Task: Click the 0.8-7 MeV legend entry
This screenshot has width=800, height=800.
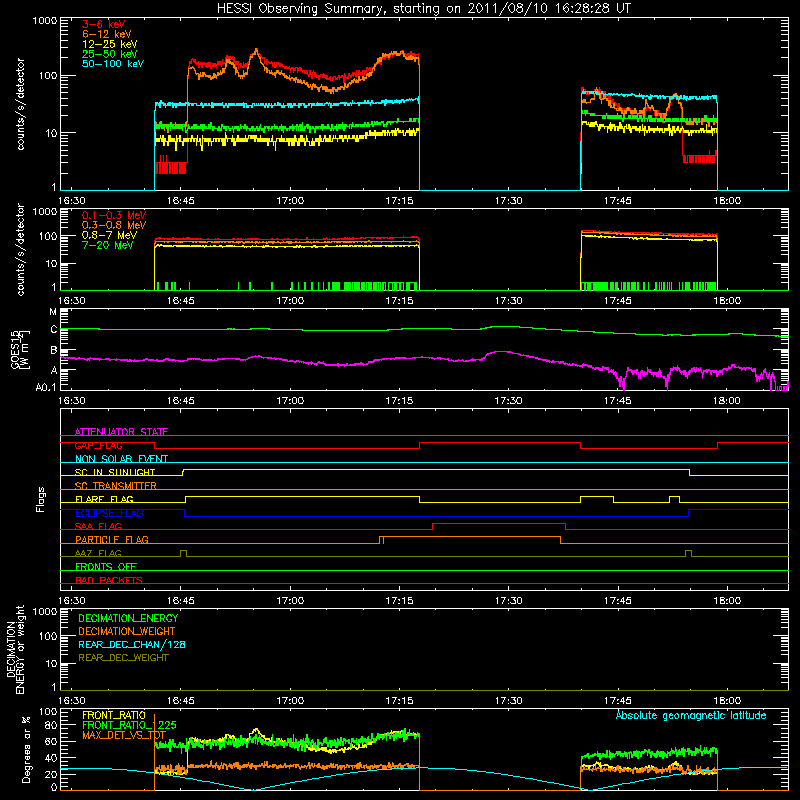Action: coord(110,235)
